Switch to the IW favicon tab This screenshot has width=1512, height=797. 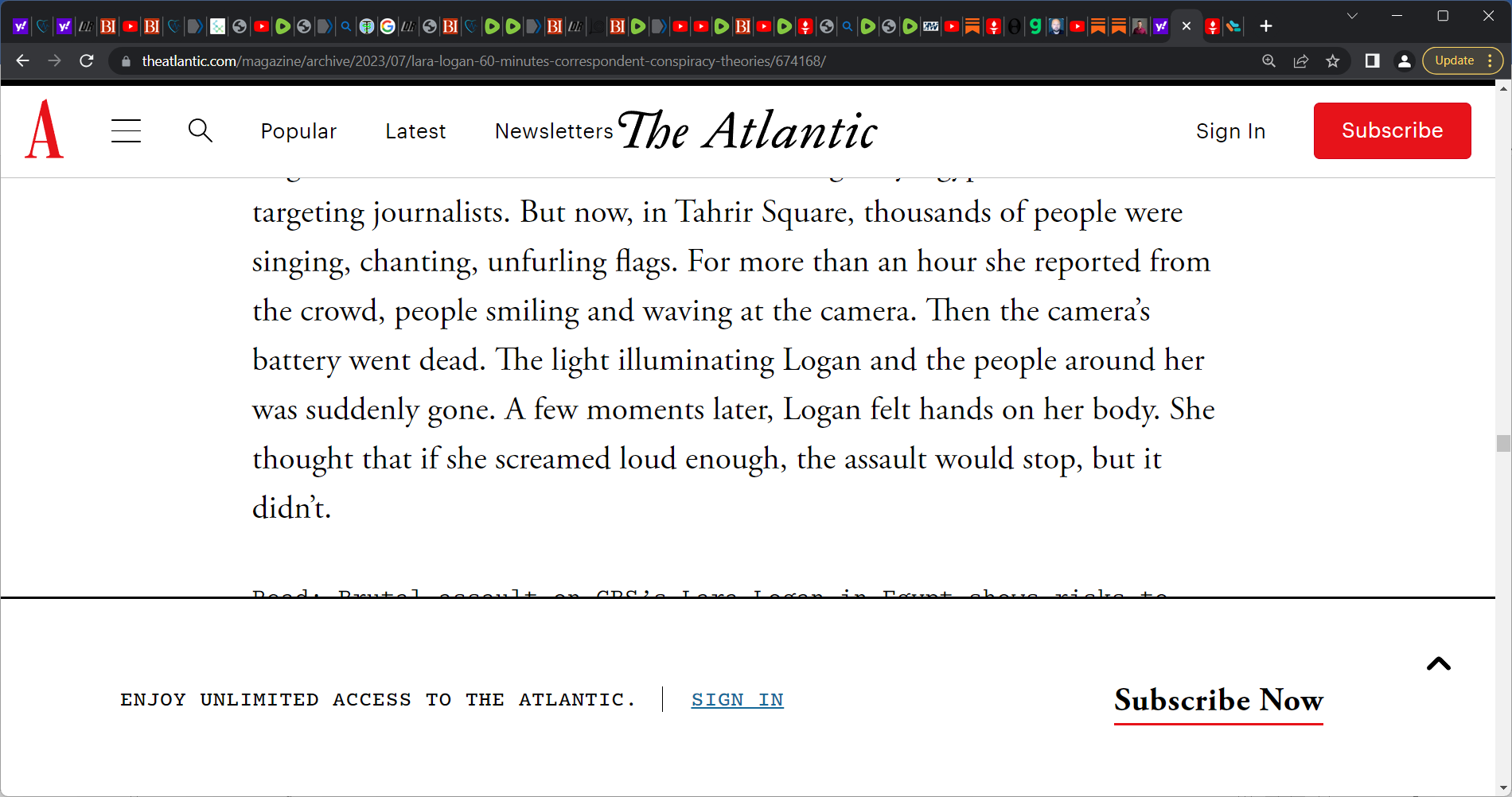tap(931, 26)
